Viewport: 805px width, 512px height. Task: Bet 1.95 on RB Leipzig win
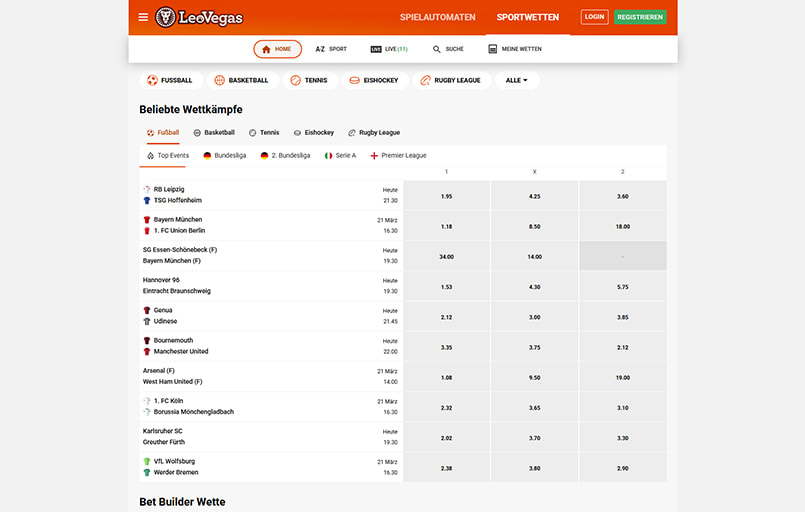[447, 196]
